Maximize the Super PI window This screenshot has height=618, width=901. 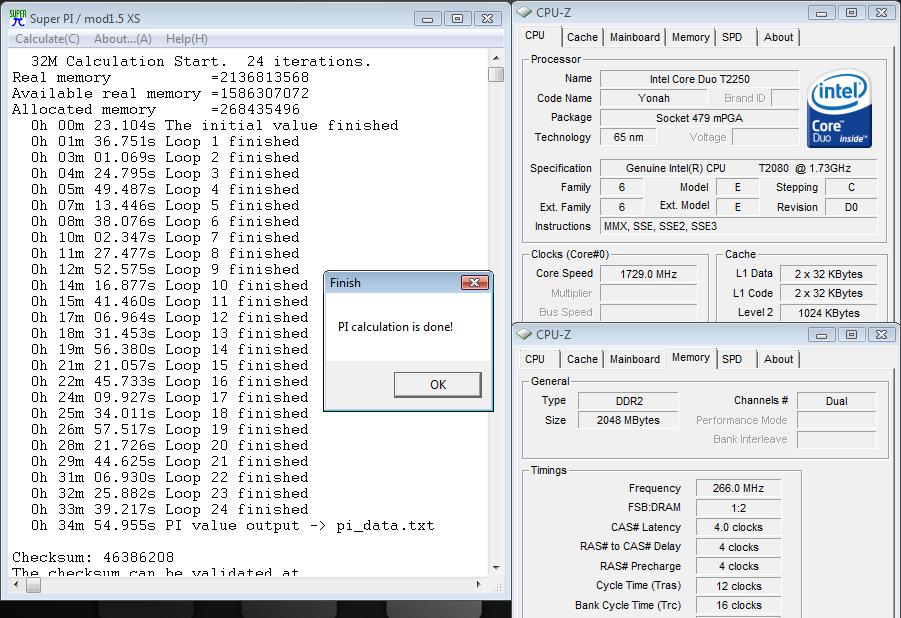coord(457,19)
